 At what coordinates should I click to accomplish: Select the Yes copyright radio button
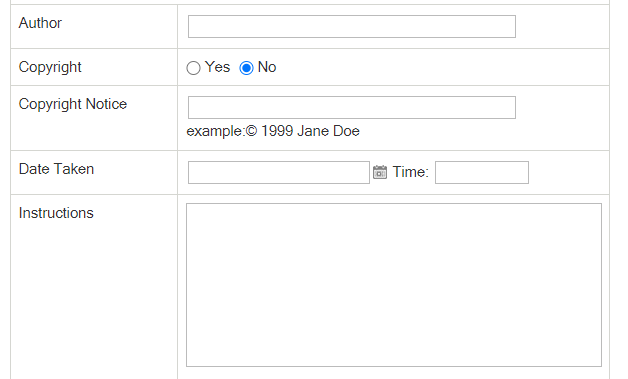point(193,68)
